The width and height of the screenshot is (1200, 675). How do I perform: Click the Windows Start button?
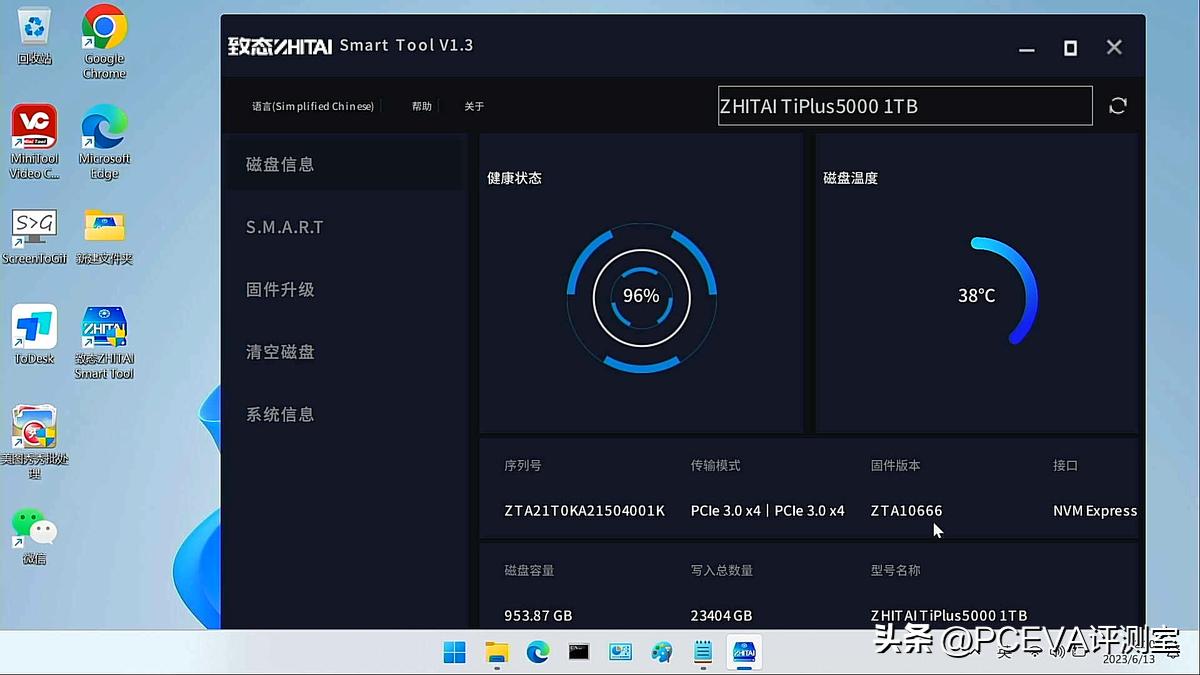point(454,652)
